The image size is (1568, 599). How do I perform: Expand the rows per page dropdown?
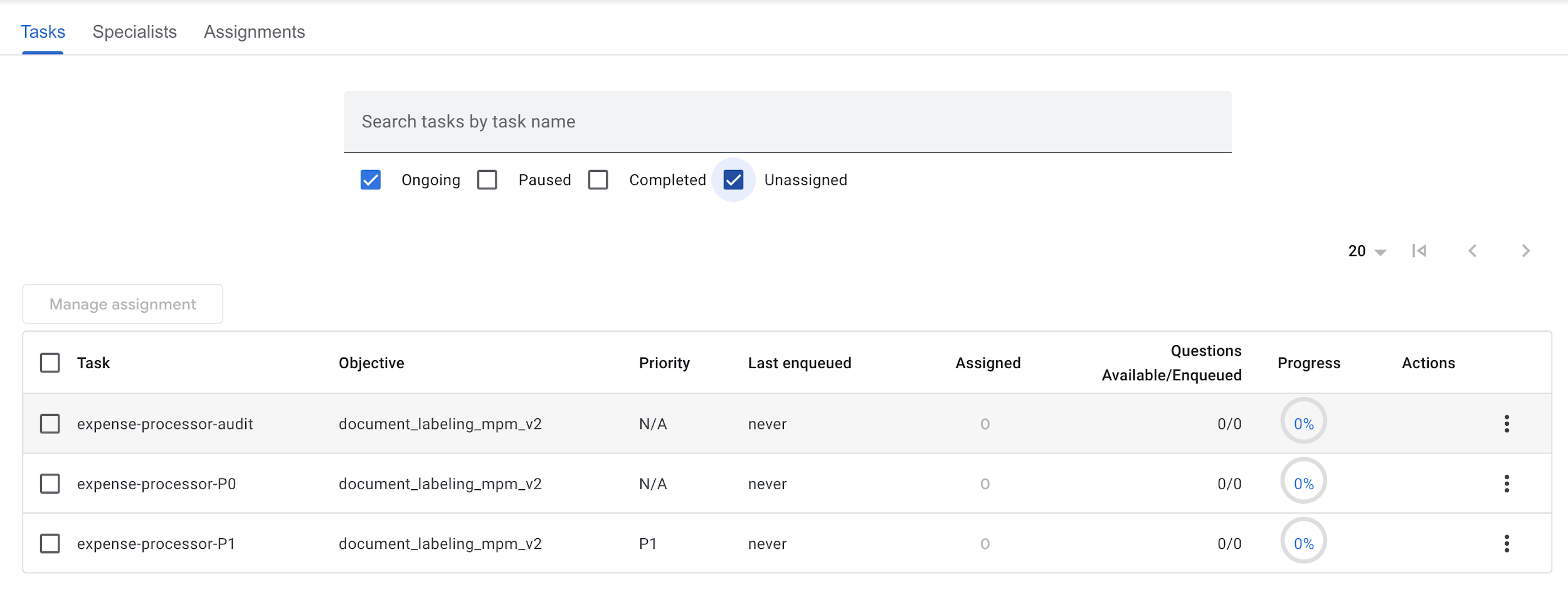[x=1367, y=251]
